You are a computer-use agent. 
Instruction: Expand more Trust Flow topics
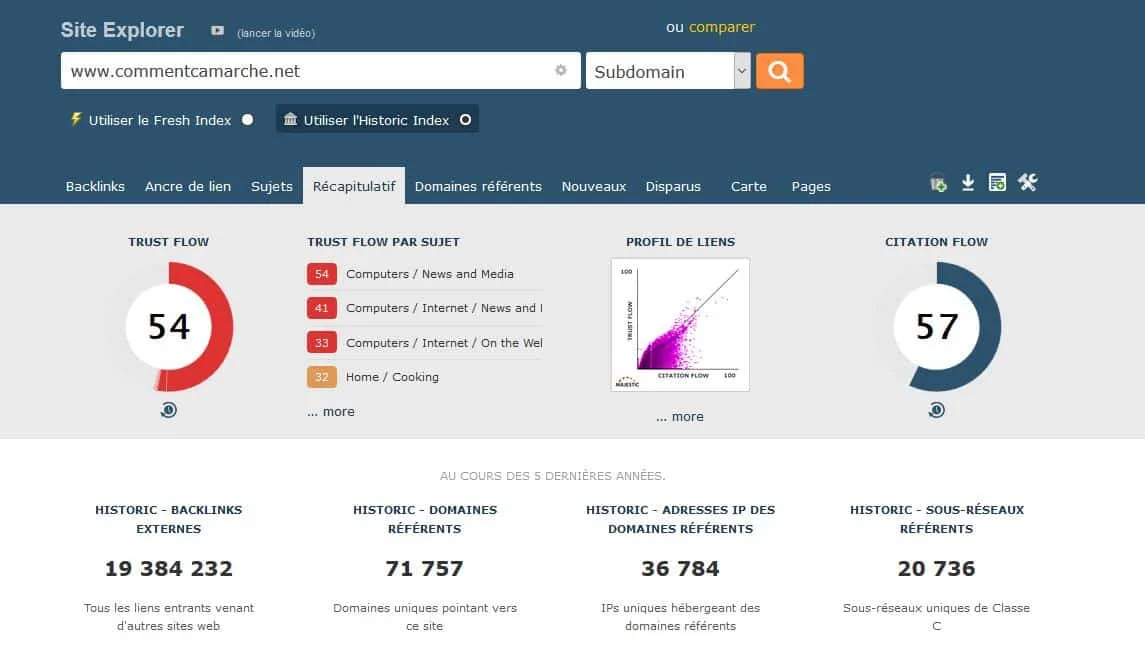pos(331,412)
